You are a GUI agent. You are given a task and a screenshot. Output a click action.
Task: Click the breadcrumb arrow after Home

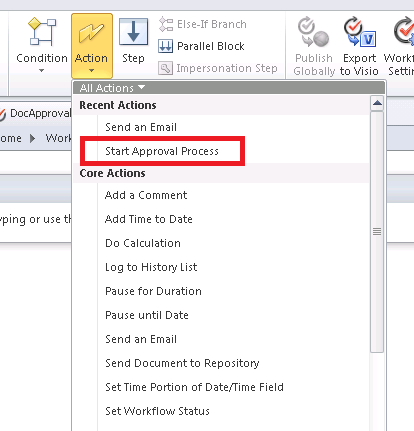[32, 138]
